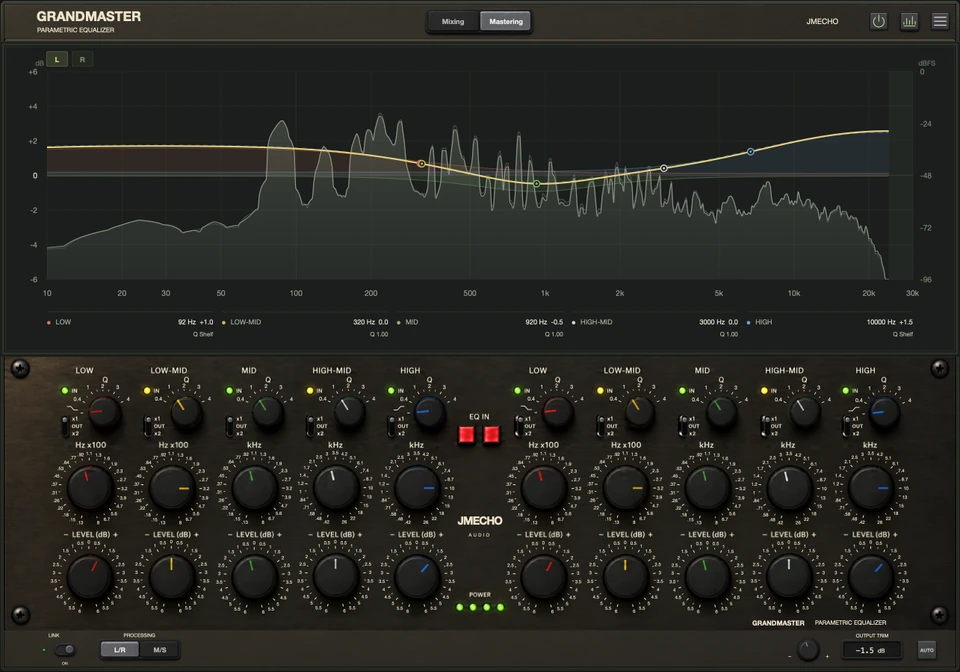Click the left red EQ IN button
Viewport: 960px width, 672px height.
467,435
